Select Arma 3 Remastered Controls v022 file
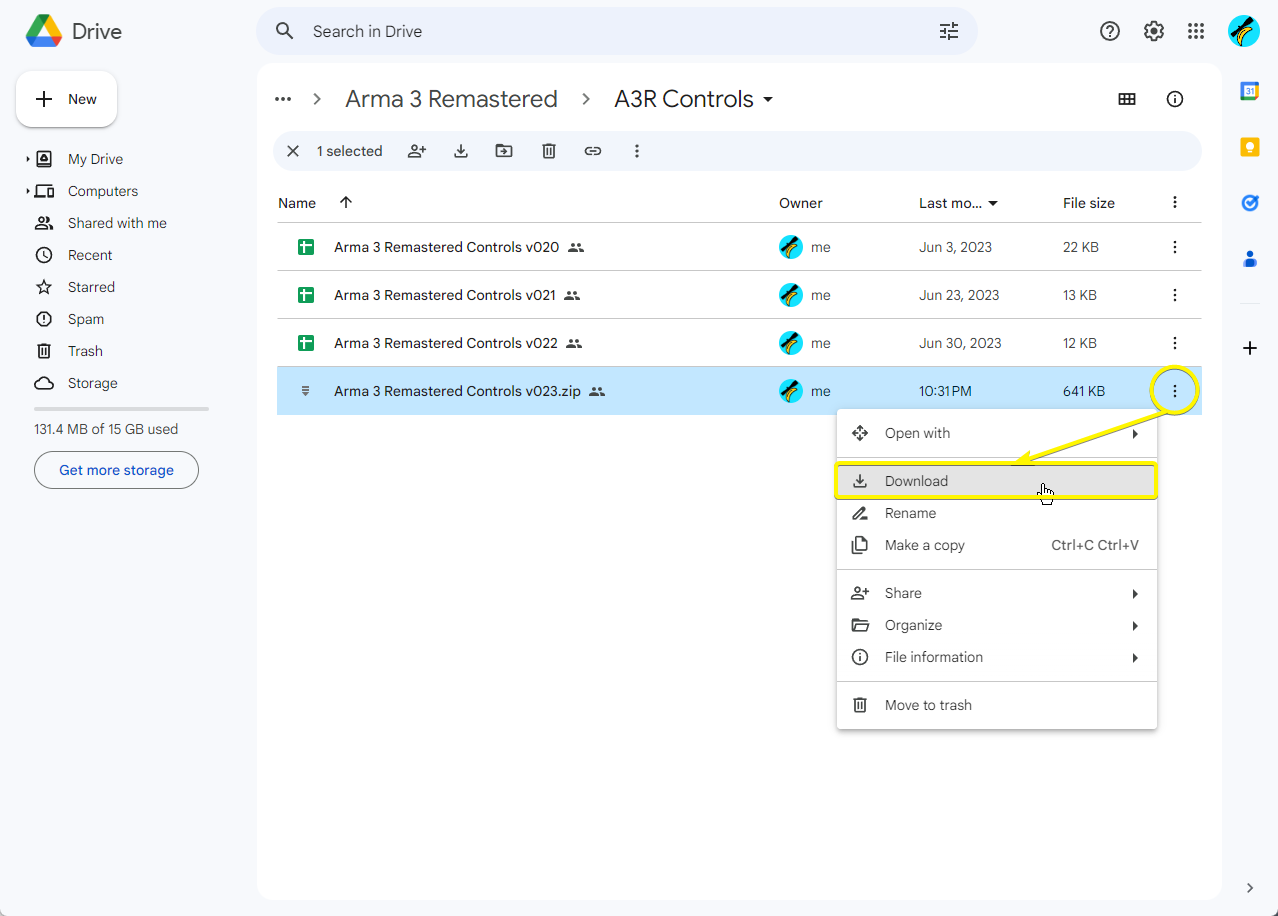 coord(739,343)
